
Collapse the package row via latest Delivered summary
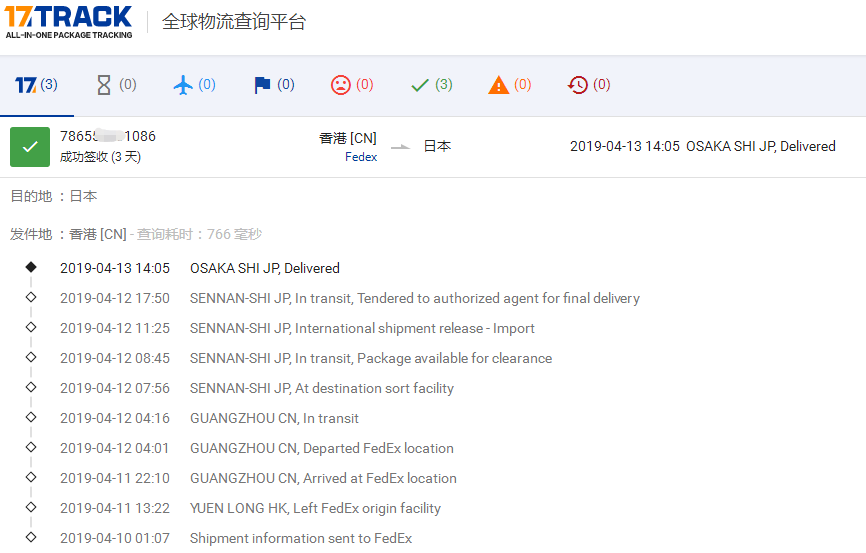pyautogui.click(x=702, y=146)
